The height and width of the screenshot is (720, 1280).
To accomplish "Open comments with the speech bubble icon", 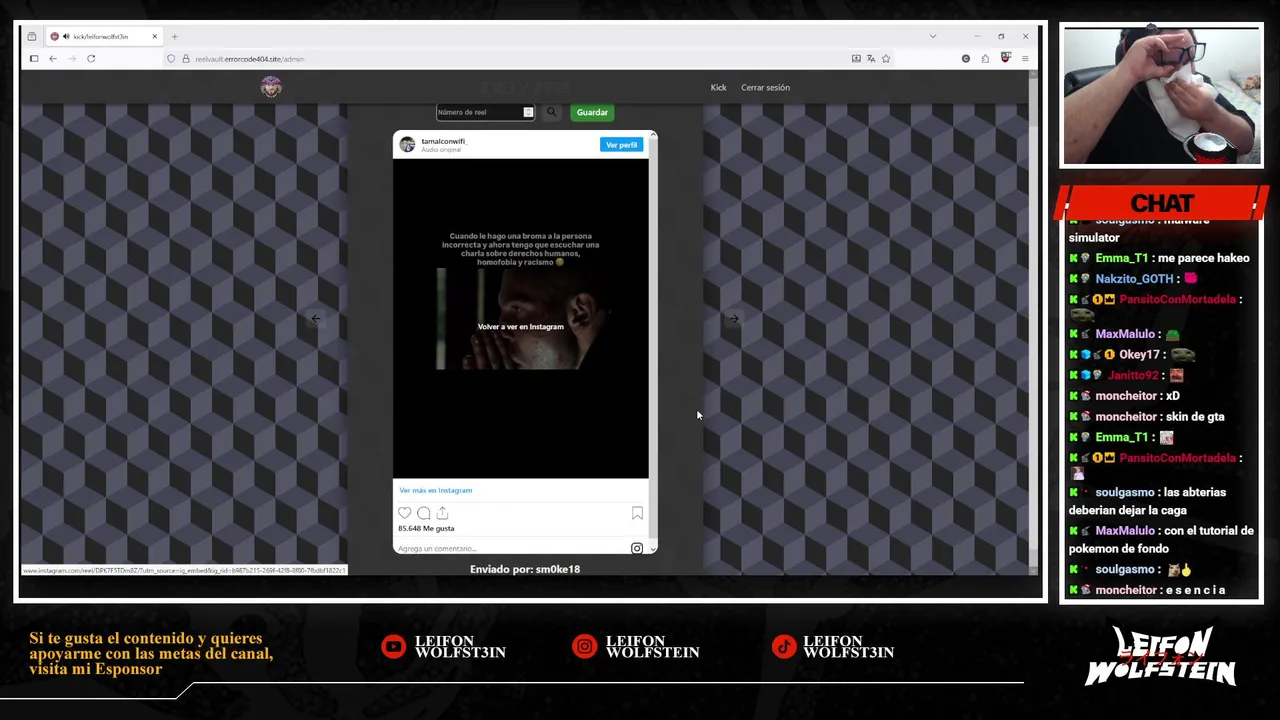I will [424, 513].
